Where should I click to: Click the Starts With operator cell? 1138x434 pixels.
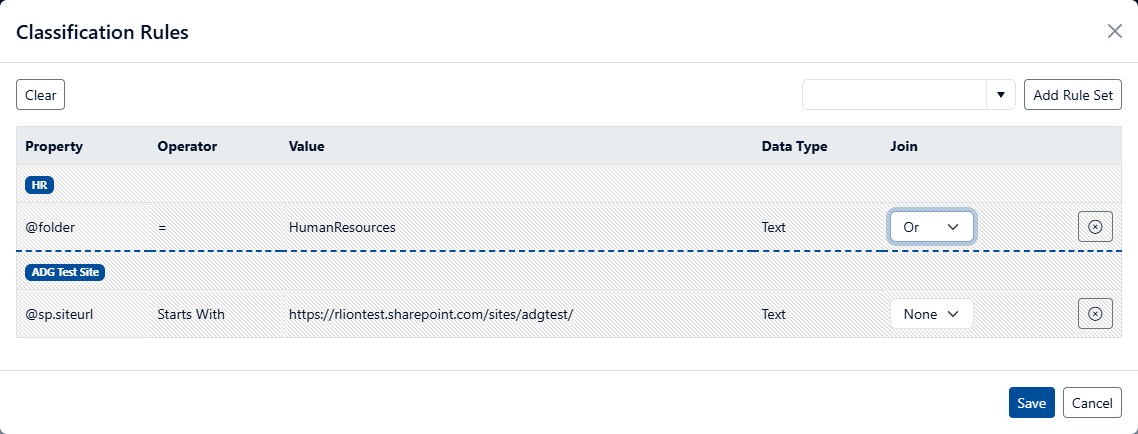pyautogui.click(x=191, y=314)
